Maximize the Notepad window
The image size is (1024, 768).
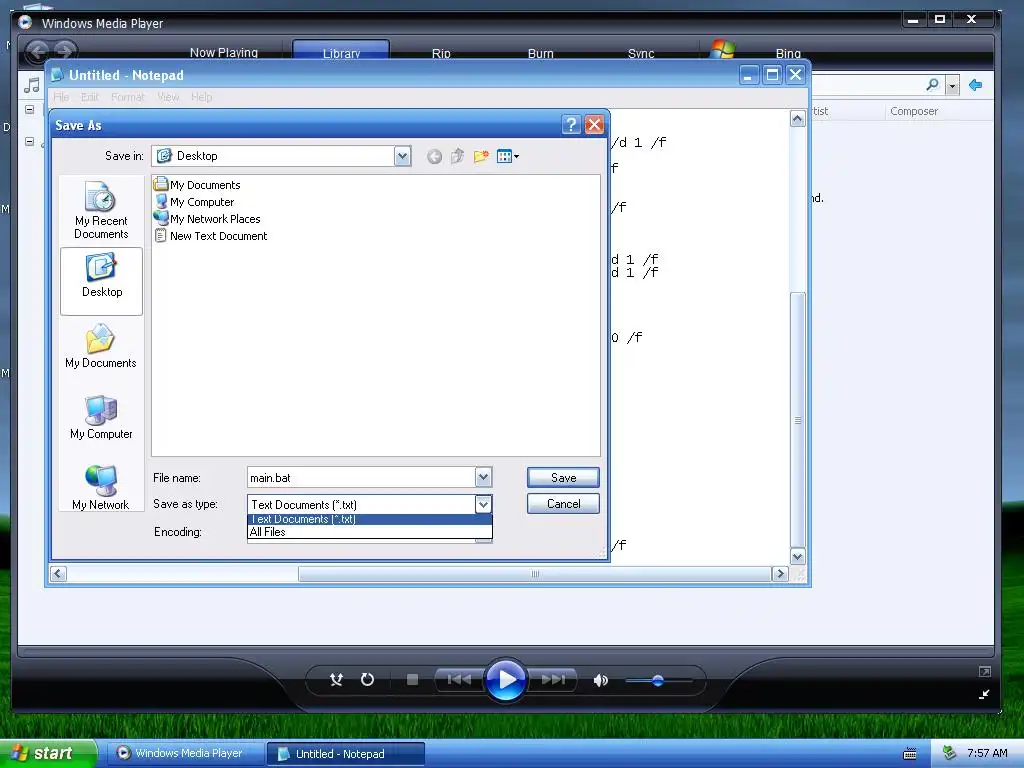pyautogui.click(x=772, y=75)
